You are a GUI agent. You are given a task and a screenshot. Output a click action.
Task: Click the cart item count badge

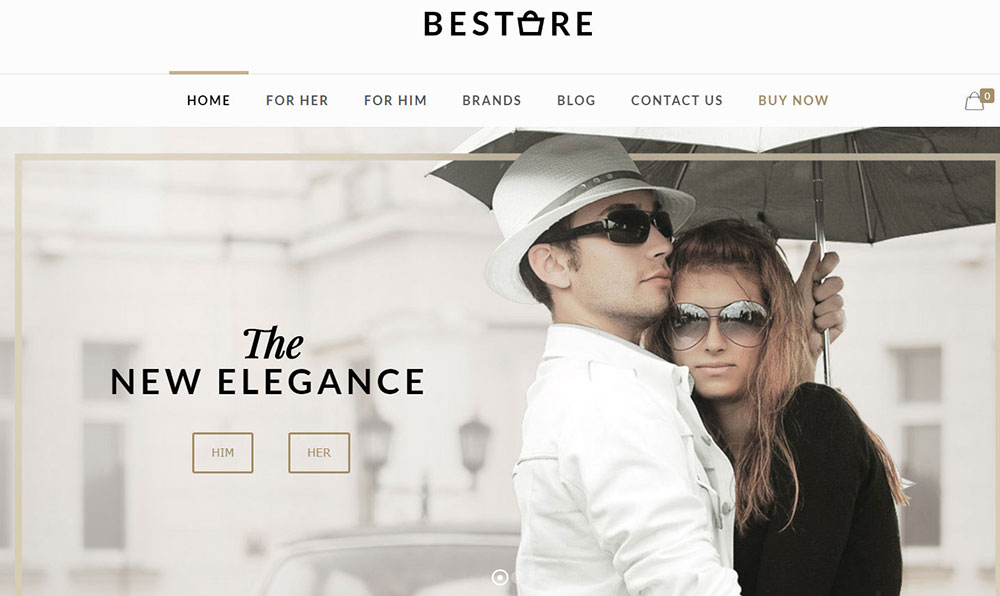(x=987, y=96)
